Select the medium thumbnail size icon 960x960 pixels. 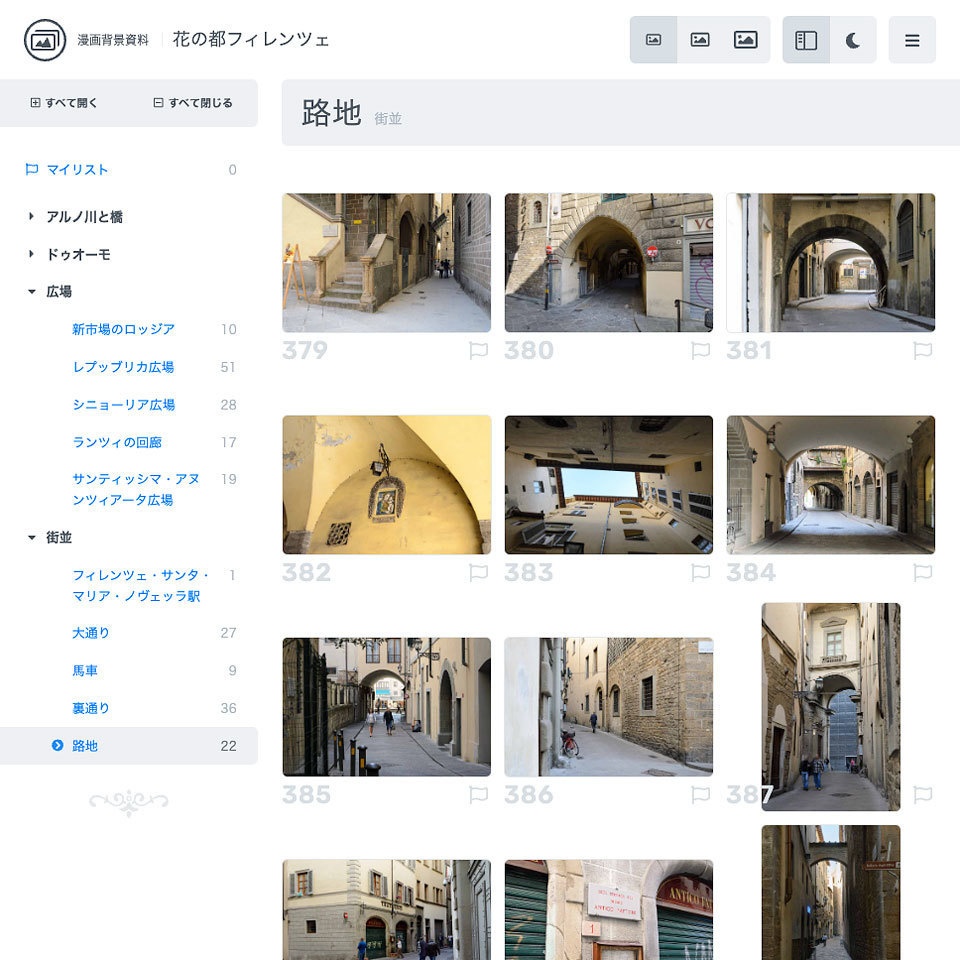click(700, 38)
